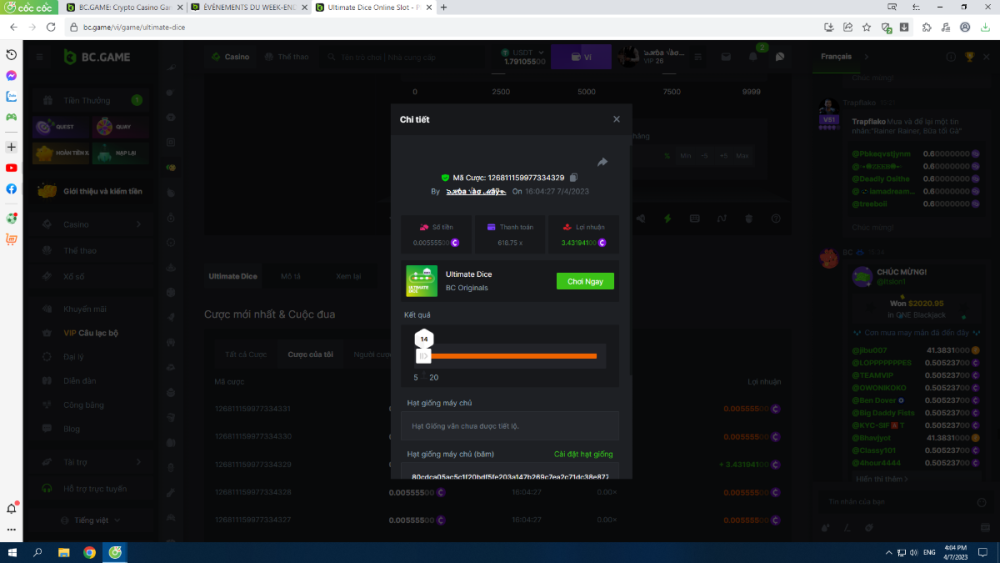Copy the bet ID using copy icon
Image resolution: width=1000 pixels, height=563 pixels.
tap(574, 177)
